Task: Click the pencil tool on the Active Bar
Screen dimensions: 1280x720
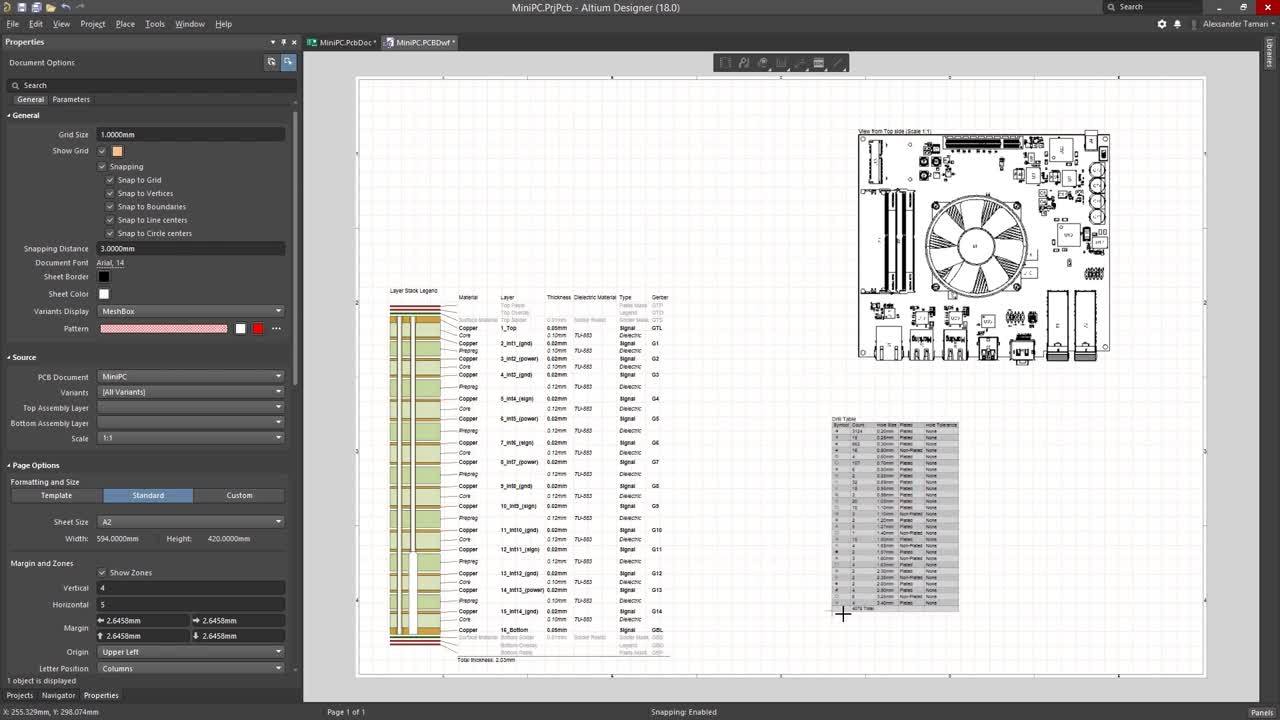Action: (838, 63)
